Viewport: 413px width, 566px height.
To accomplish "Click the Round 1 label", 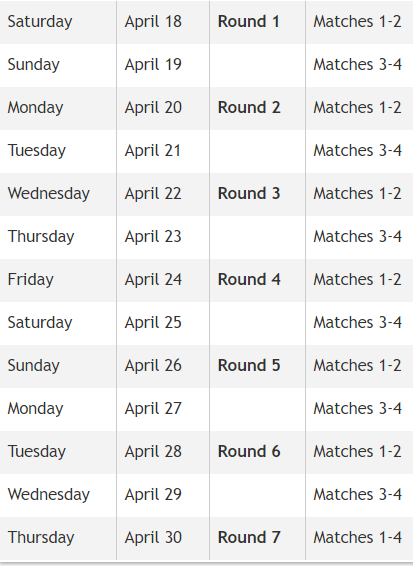I will click(x=248, y=21).
